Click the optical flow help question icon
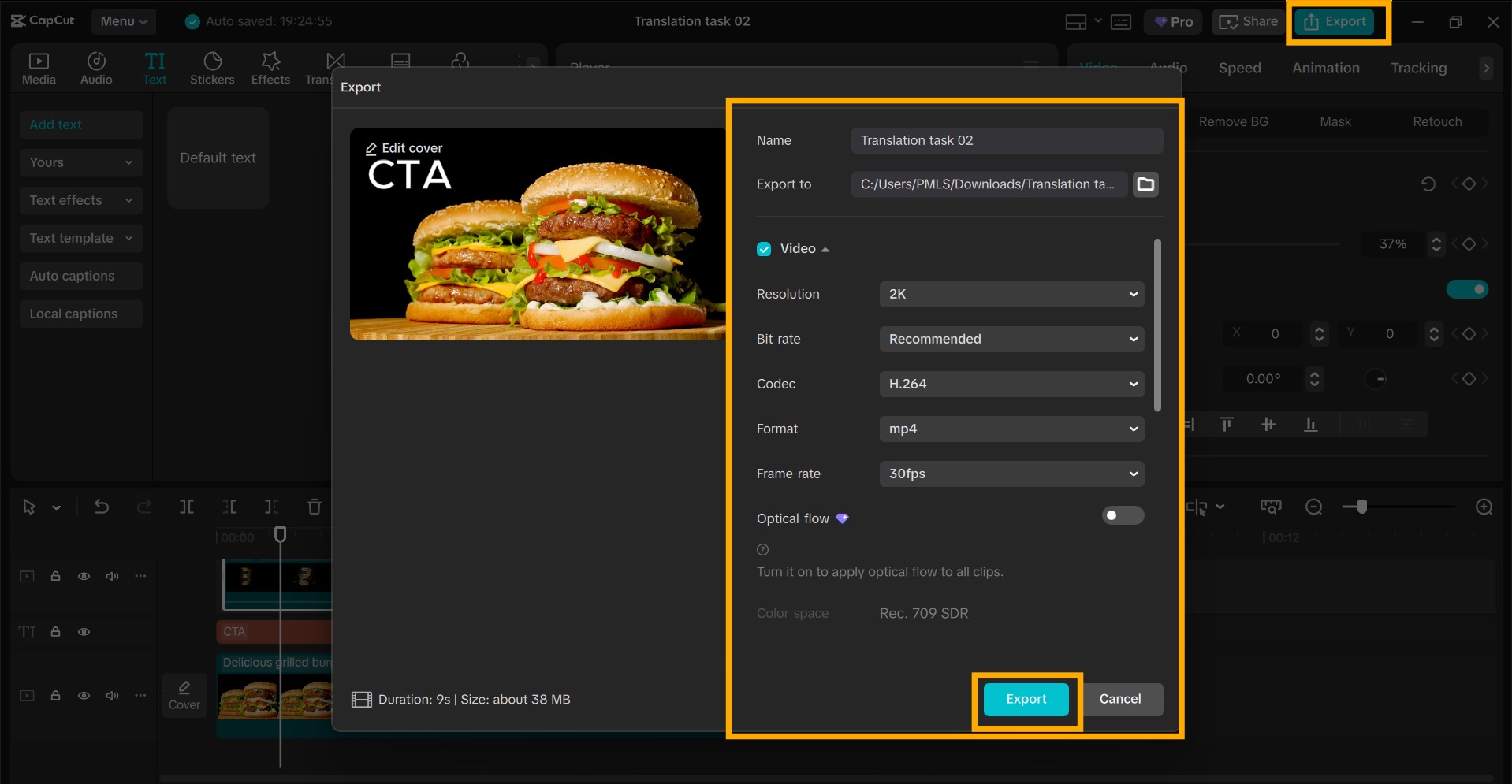The image size is (1512, 784). click(x=762, y=550)
